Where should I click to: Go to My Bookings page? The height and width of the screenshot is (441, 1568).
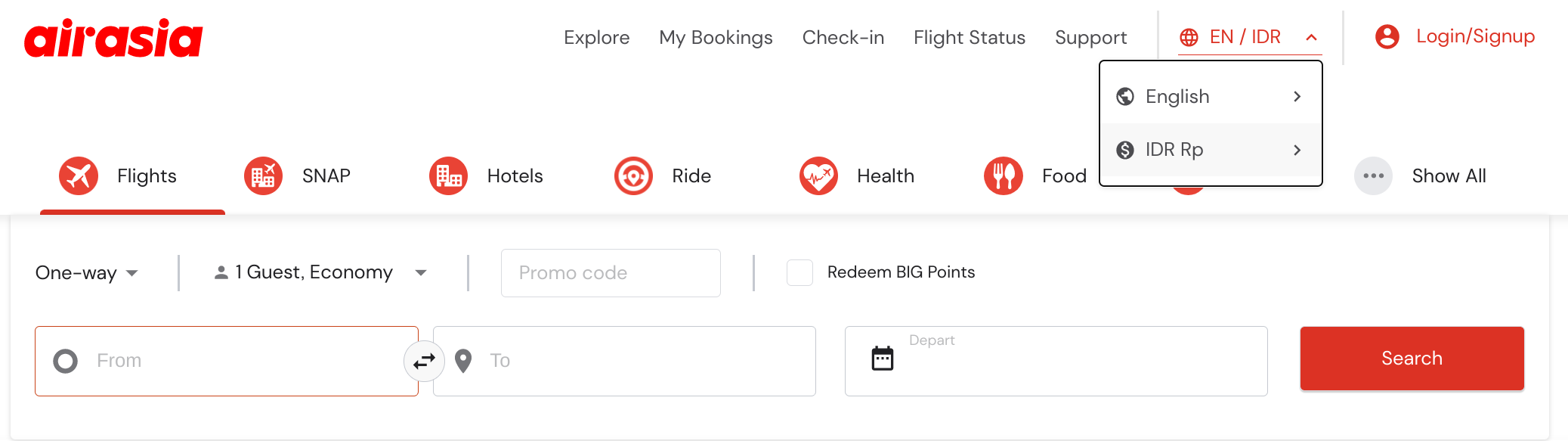point(716,38)
